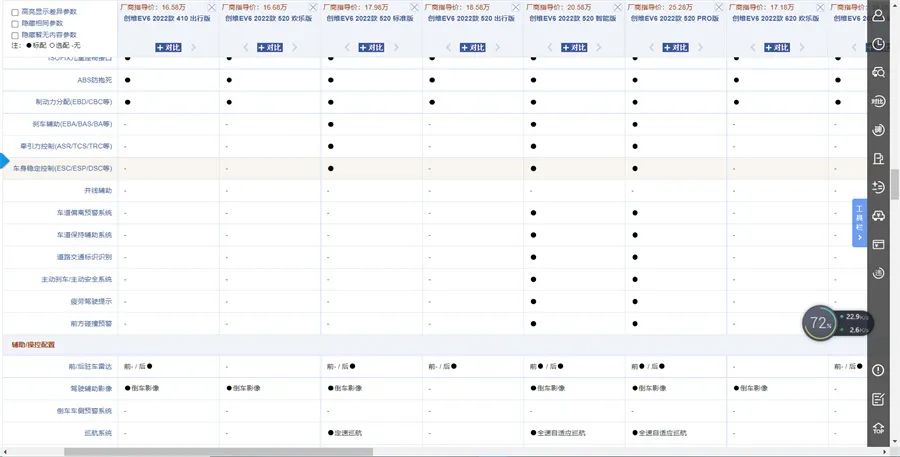The image size is (900, 457).
Task: Toggle 隐藏相同参数 checkbox
Action: pyautogui.click(x=14, y=23)
